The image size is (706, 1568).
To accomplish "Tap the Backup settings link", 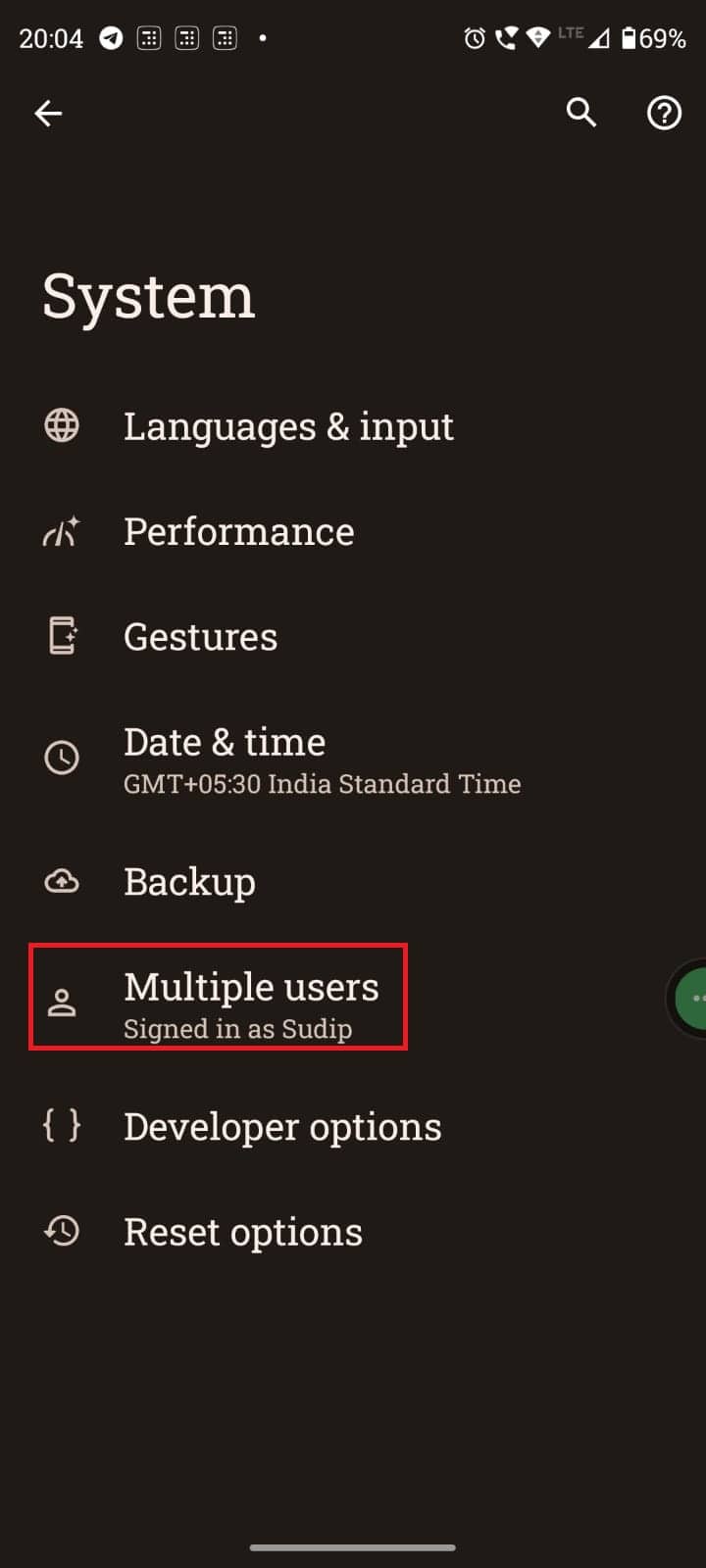I will 189,882.
